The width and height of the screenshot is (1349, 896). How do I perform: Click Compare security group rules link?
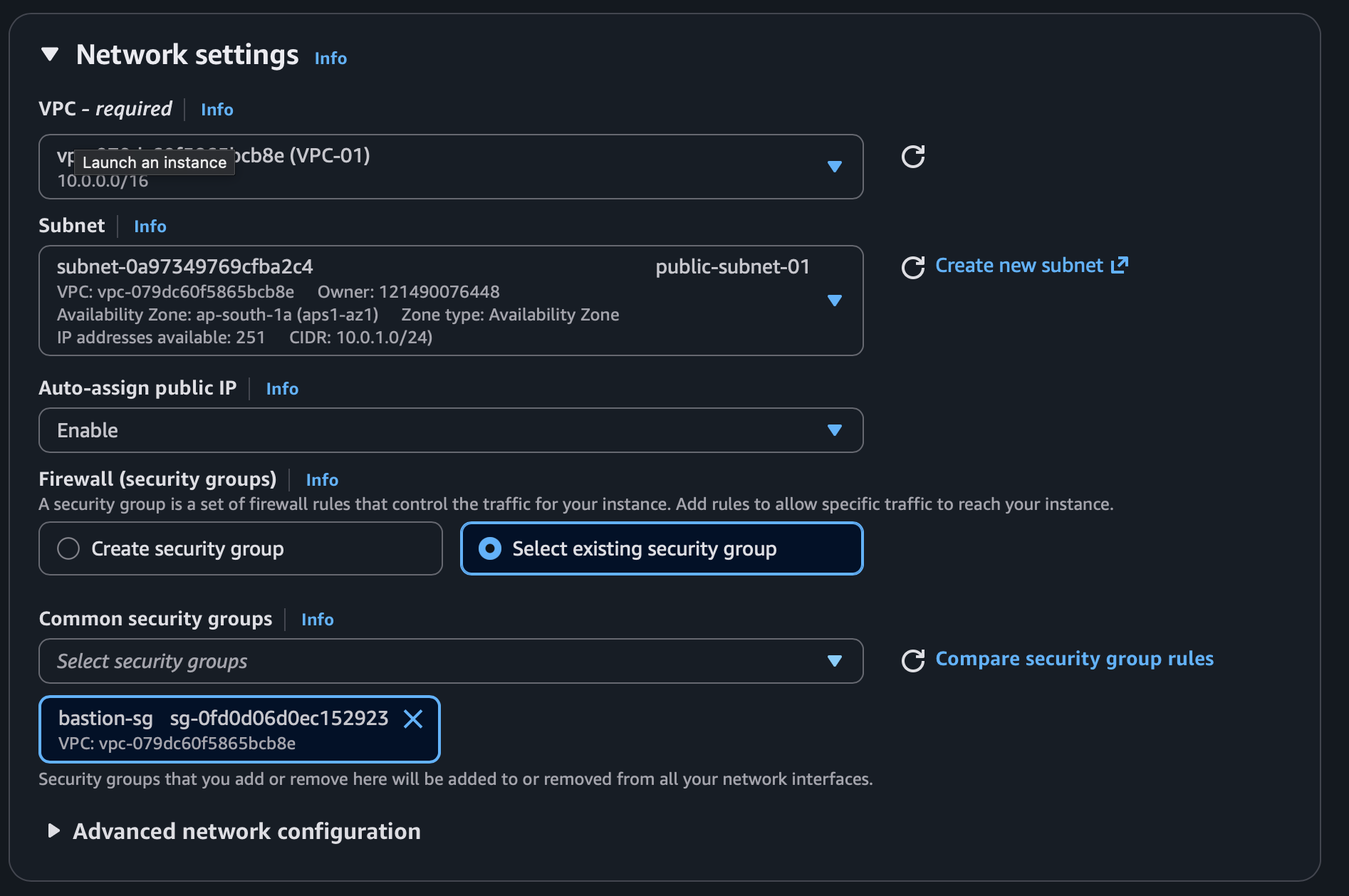1074,659
